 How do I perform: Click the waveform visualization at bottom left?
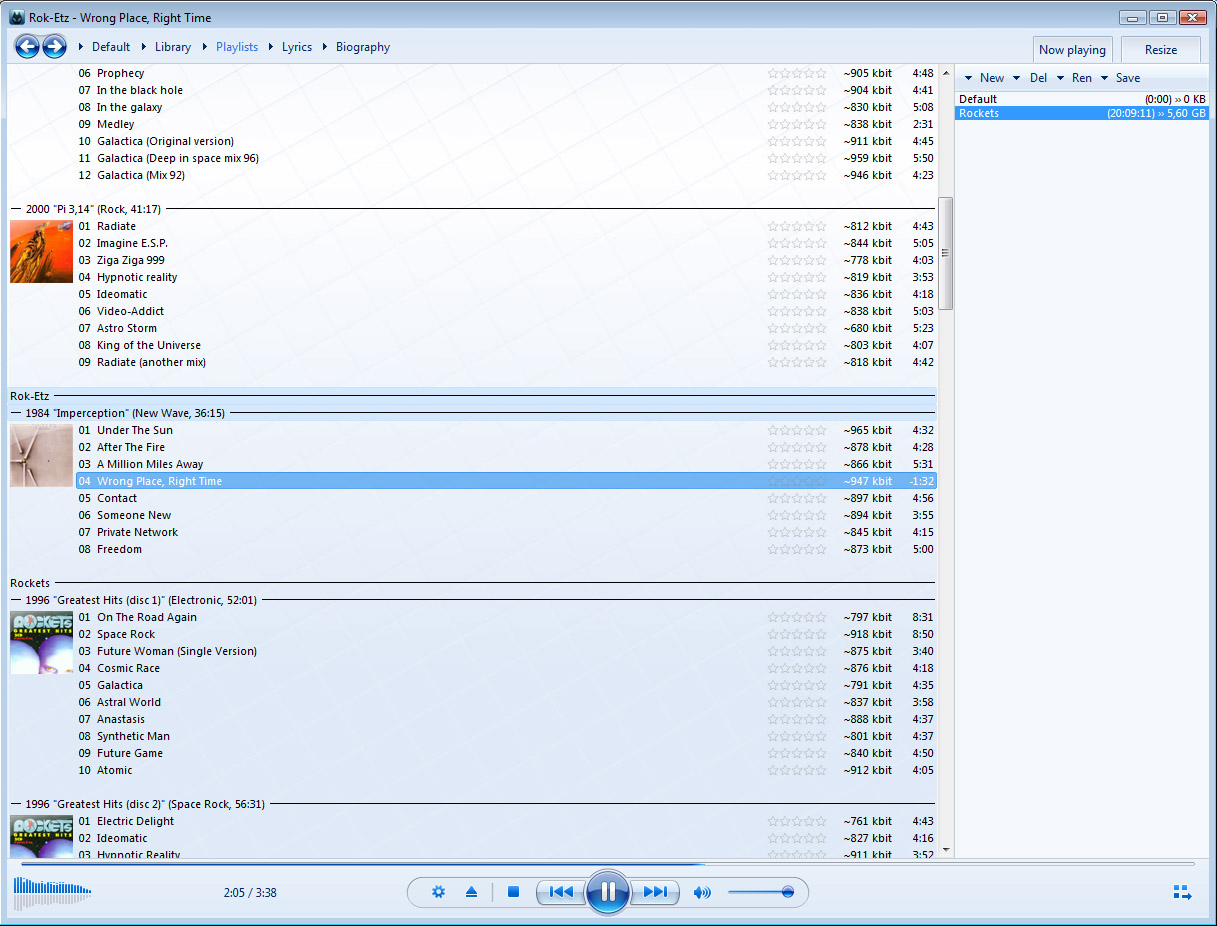(52, 891)
